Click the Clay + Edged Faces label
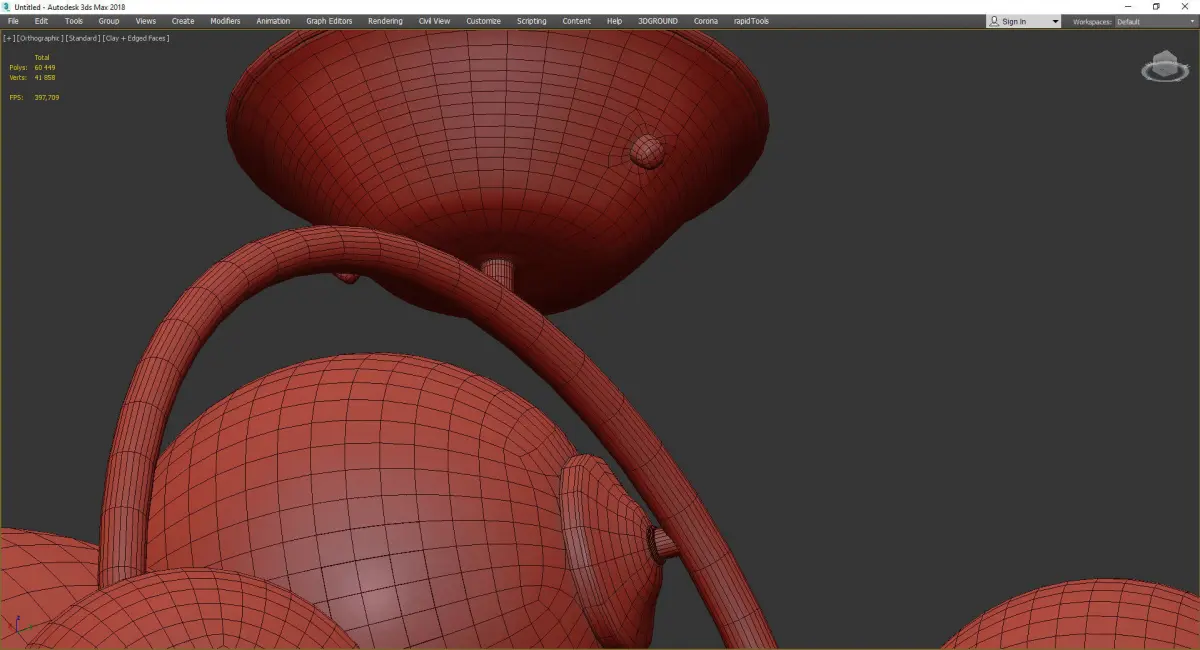The width and height of the screenshot is (1200, 650). click(x=135, y=38)
